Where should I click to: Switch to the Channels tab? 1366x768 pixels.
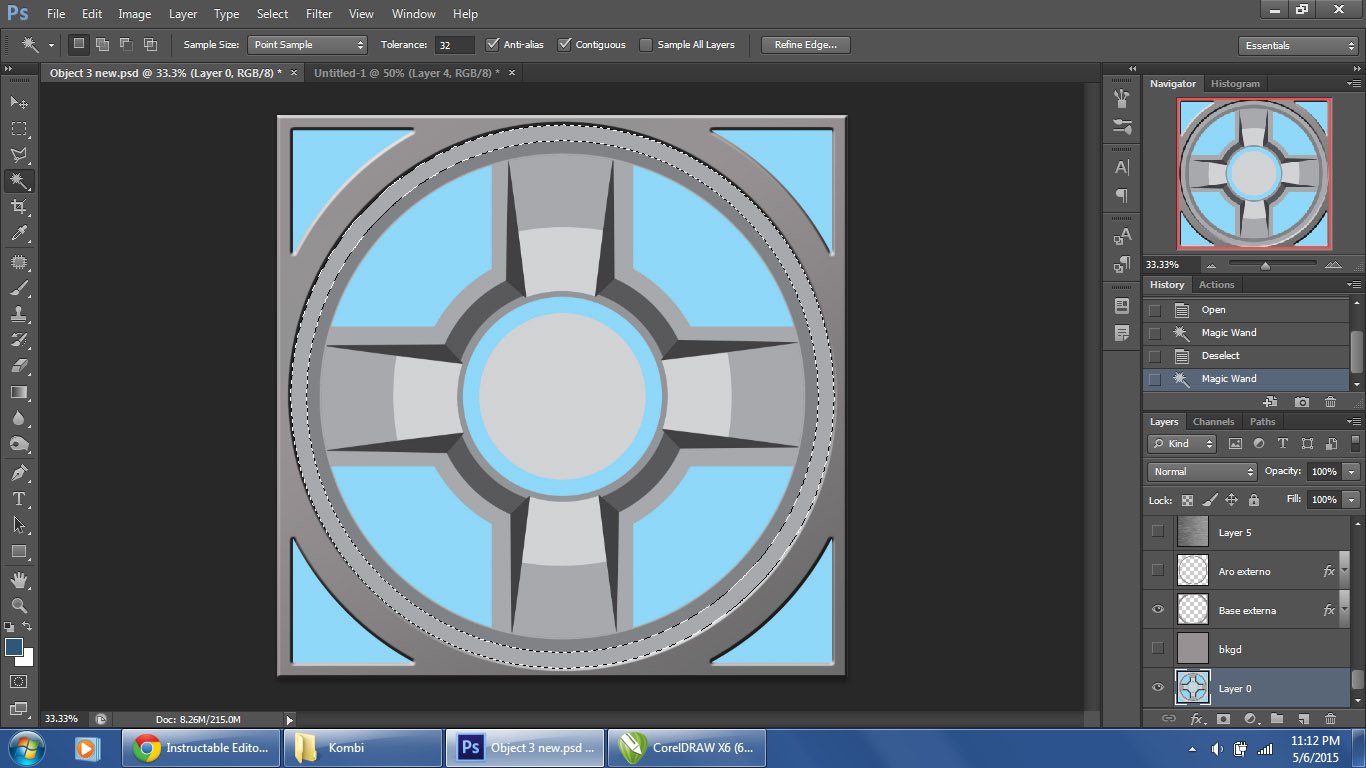point(1213,422)
